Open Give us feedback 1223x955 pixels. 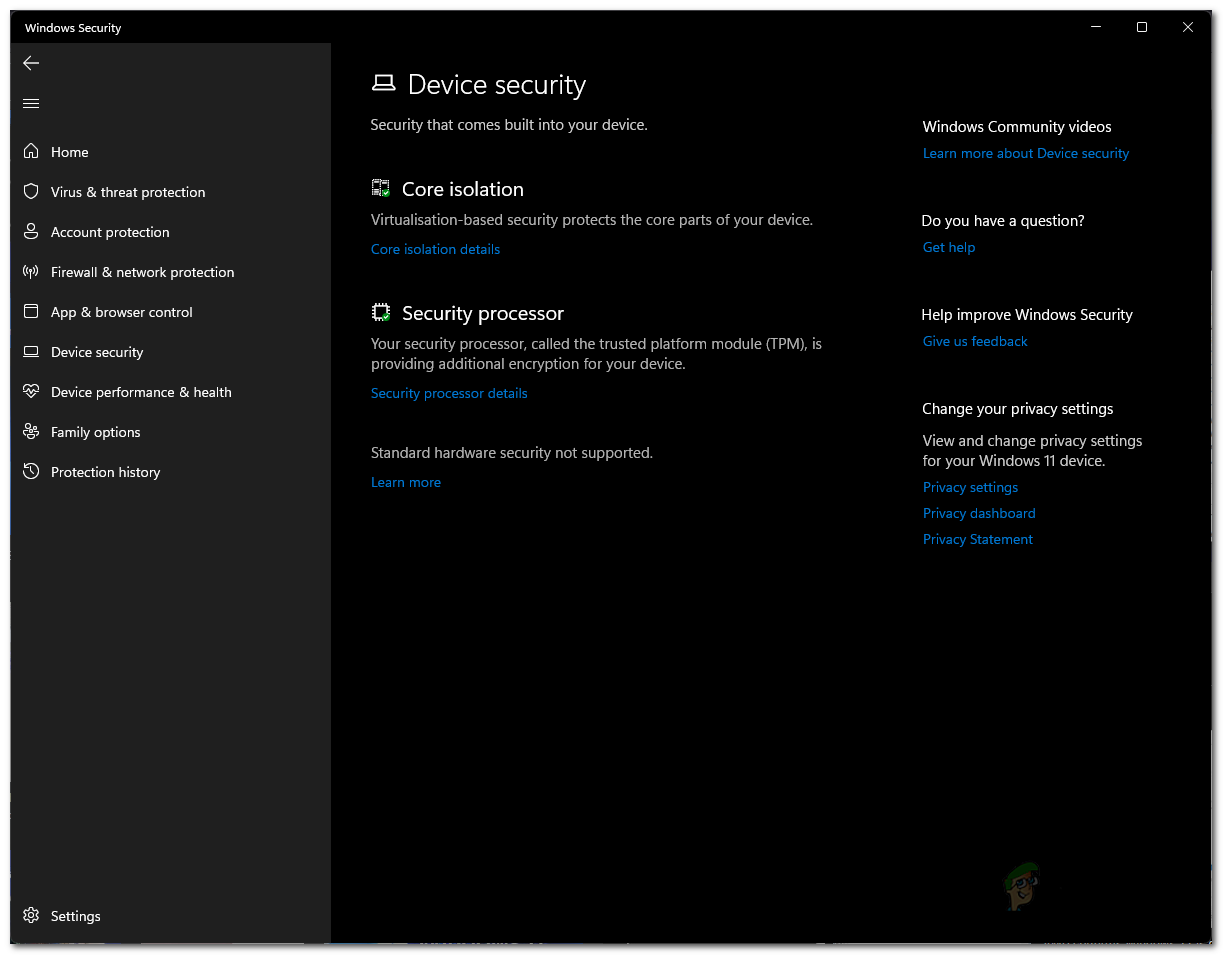pos(974,340)
